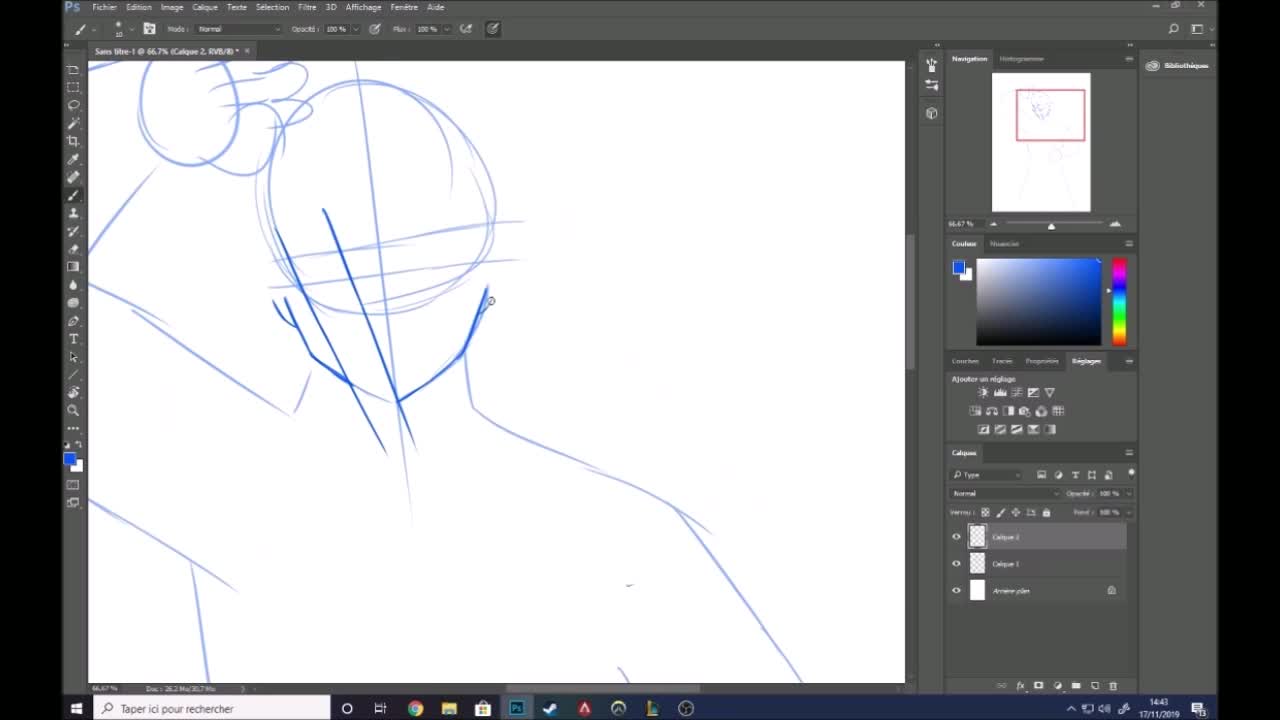Open Flux dropdown arrow
This screenshot has width=1280, height=720.
(x=446, y=29)
